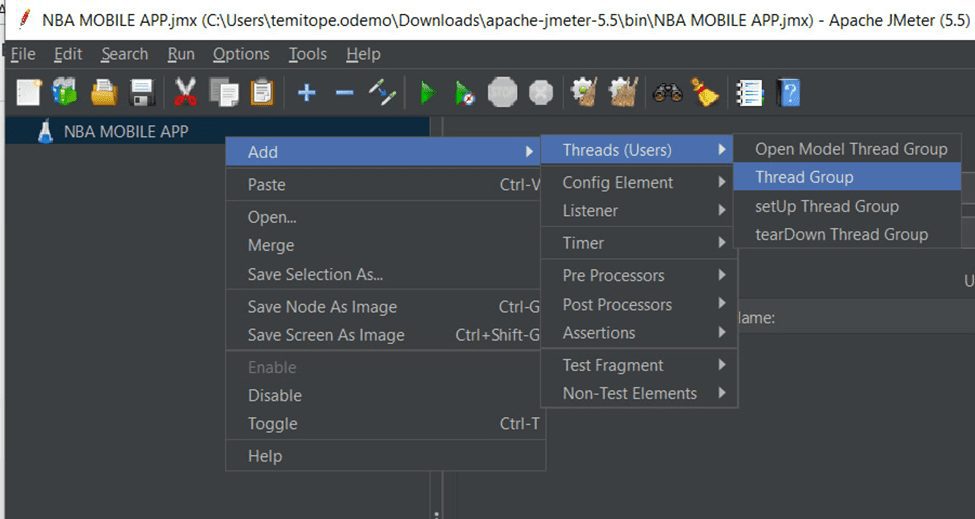Expand the Post Processors submenu
Viewport: 975px width, 519px height.
(638, 305)
